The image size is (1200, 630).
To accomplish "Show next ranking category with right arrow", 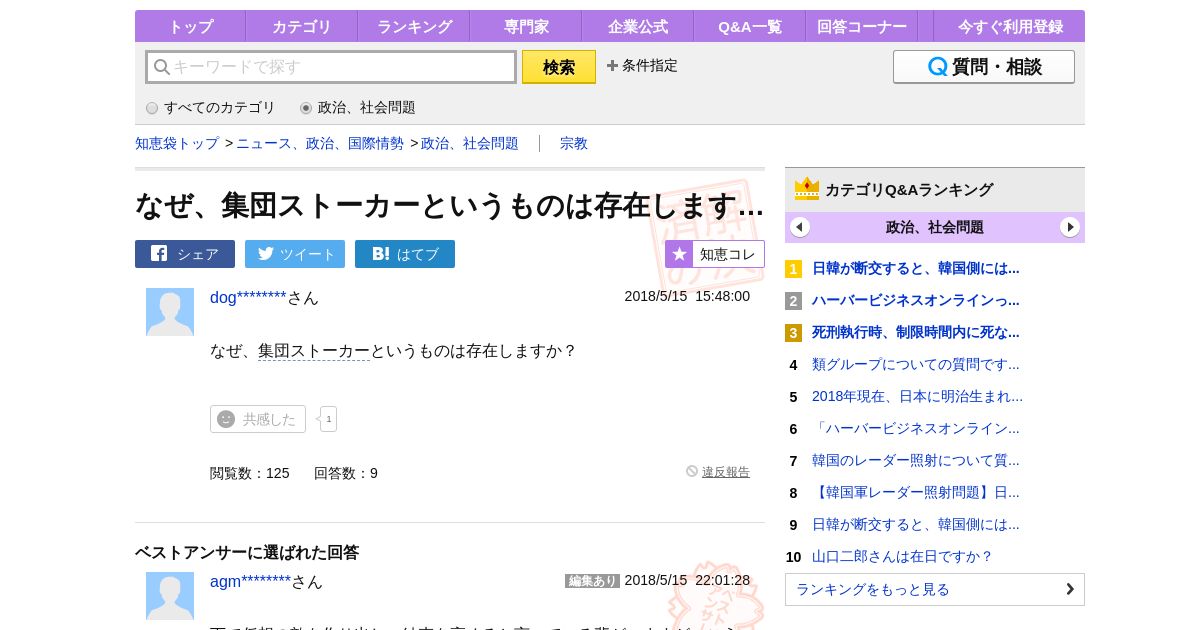I will click(x=1070, y=227).
